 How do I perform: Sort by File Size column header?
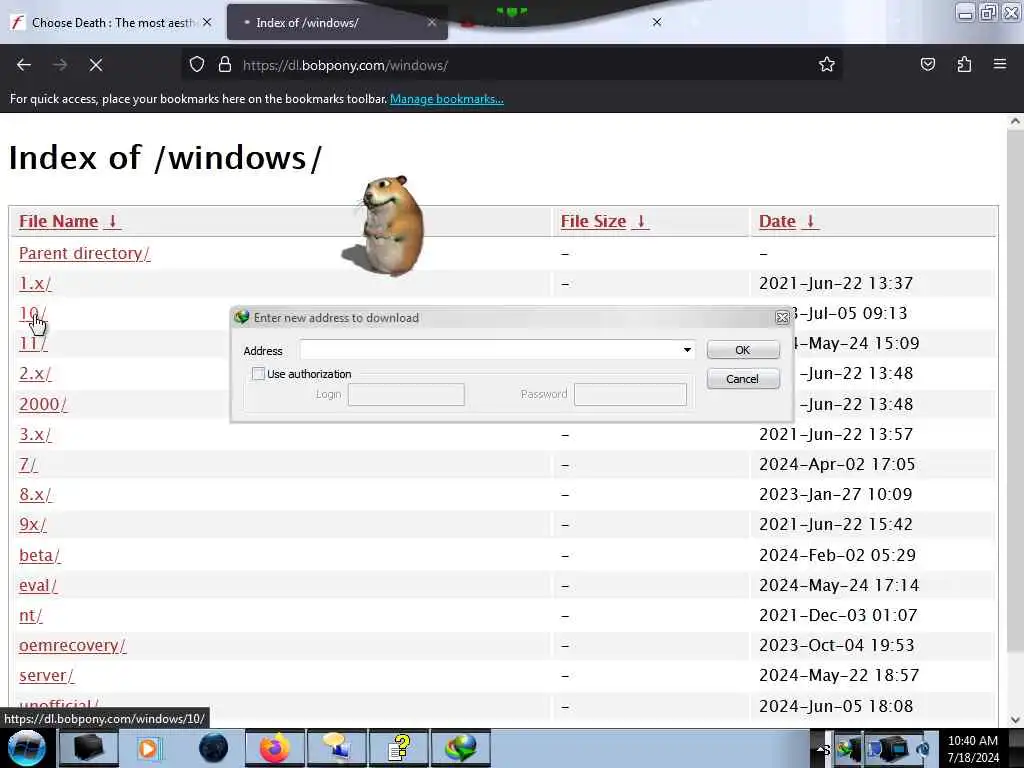tap(593, 221)
